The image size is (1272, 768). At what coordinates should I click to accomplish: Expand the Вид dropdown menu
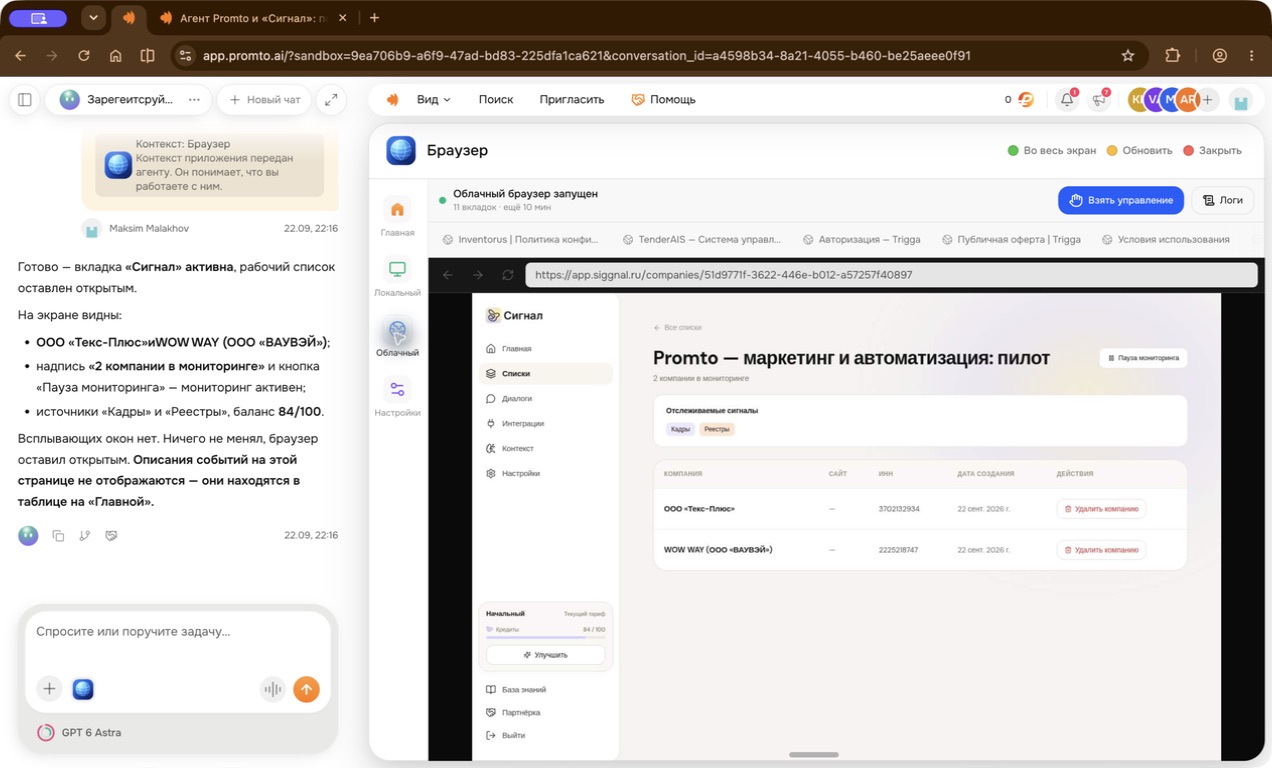click(433, 99)
